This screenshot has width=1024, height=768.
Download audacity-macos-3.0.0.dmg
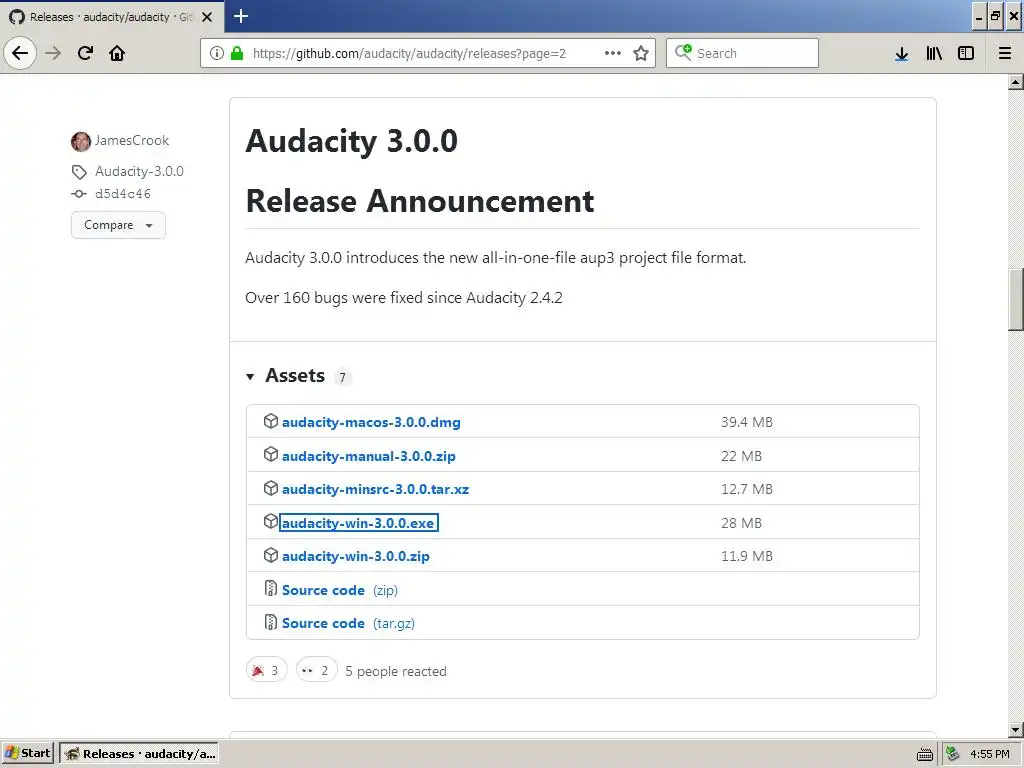[371, 423]
